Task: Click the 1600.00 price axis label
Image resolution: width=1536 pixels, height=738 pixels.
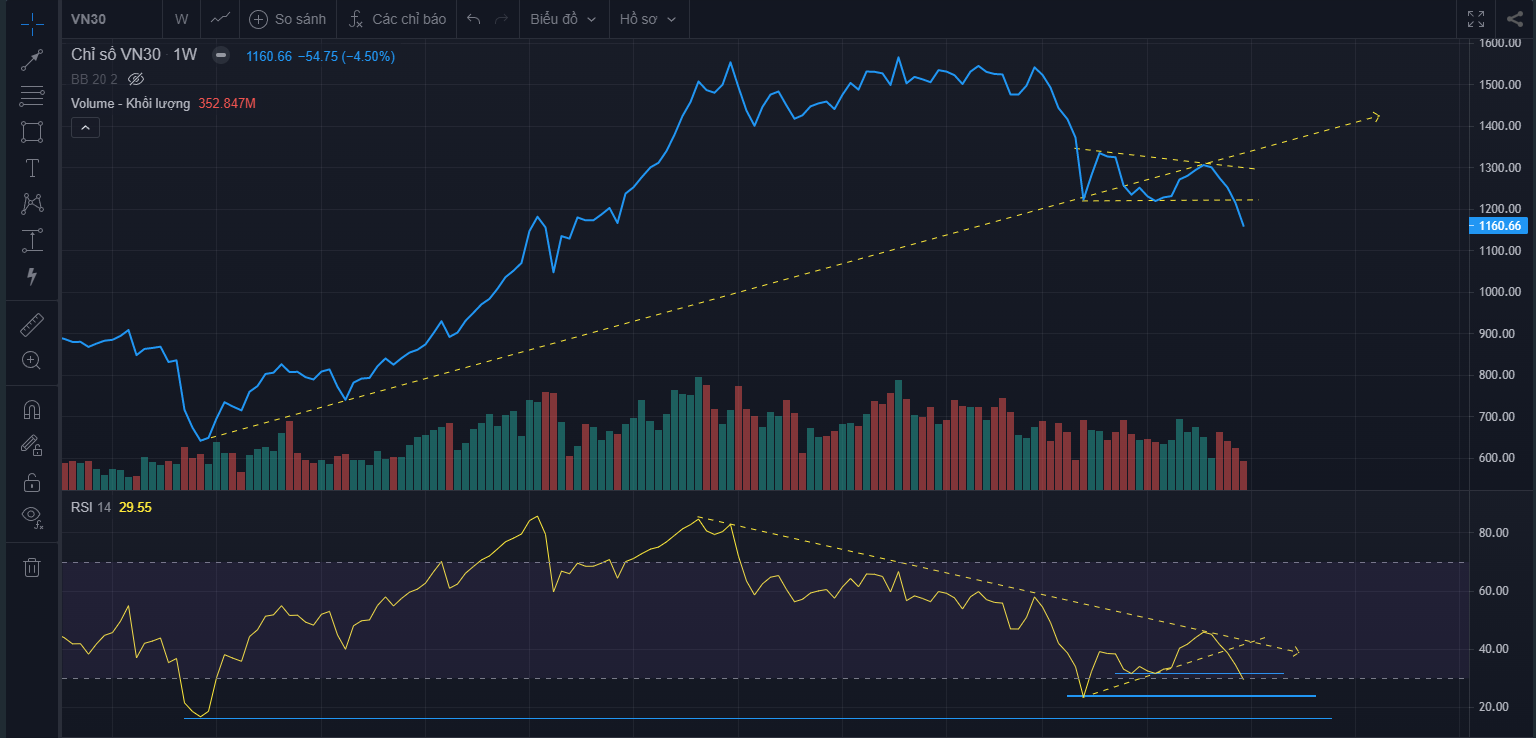Action: point(1501,43)
